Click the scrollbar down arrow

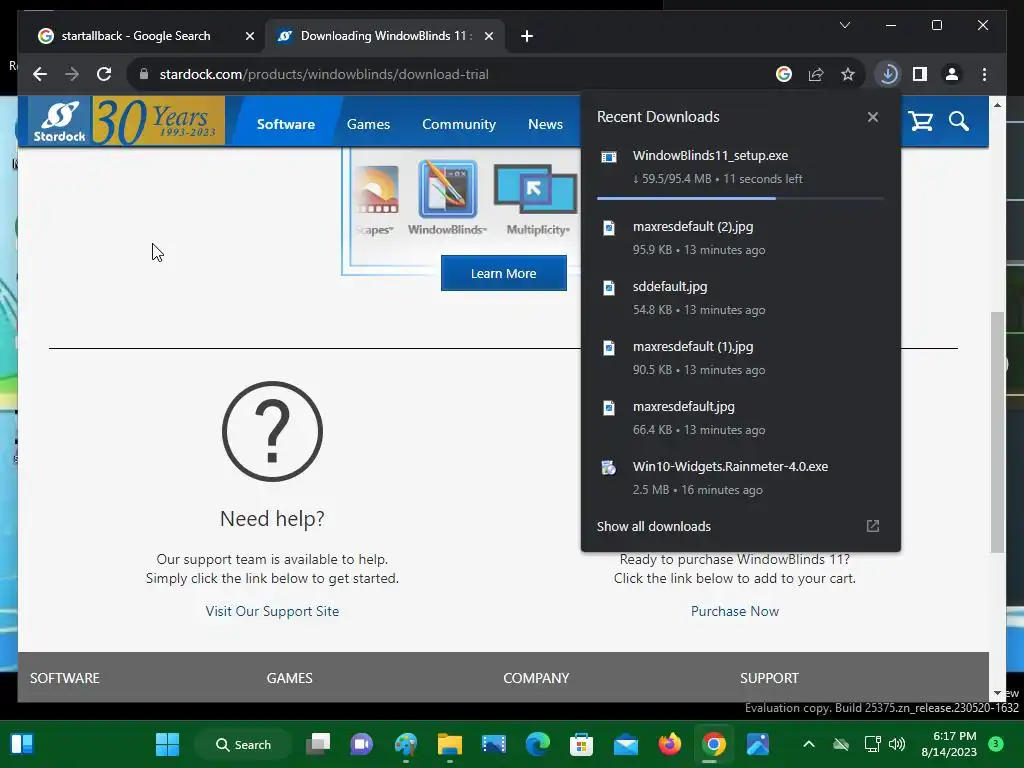click(997, 694)
